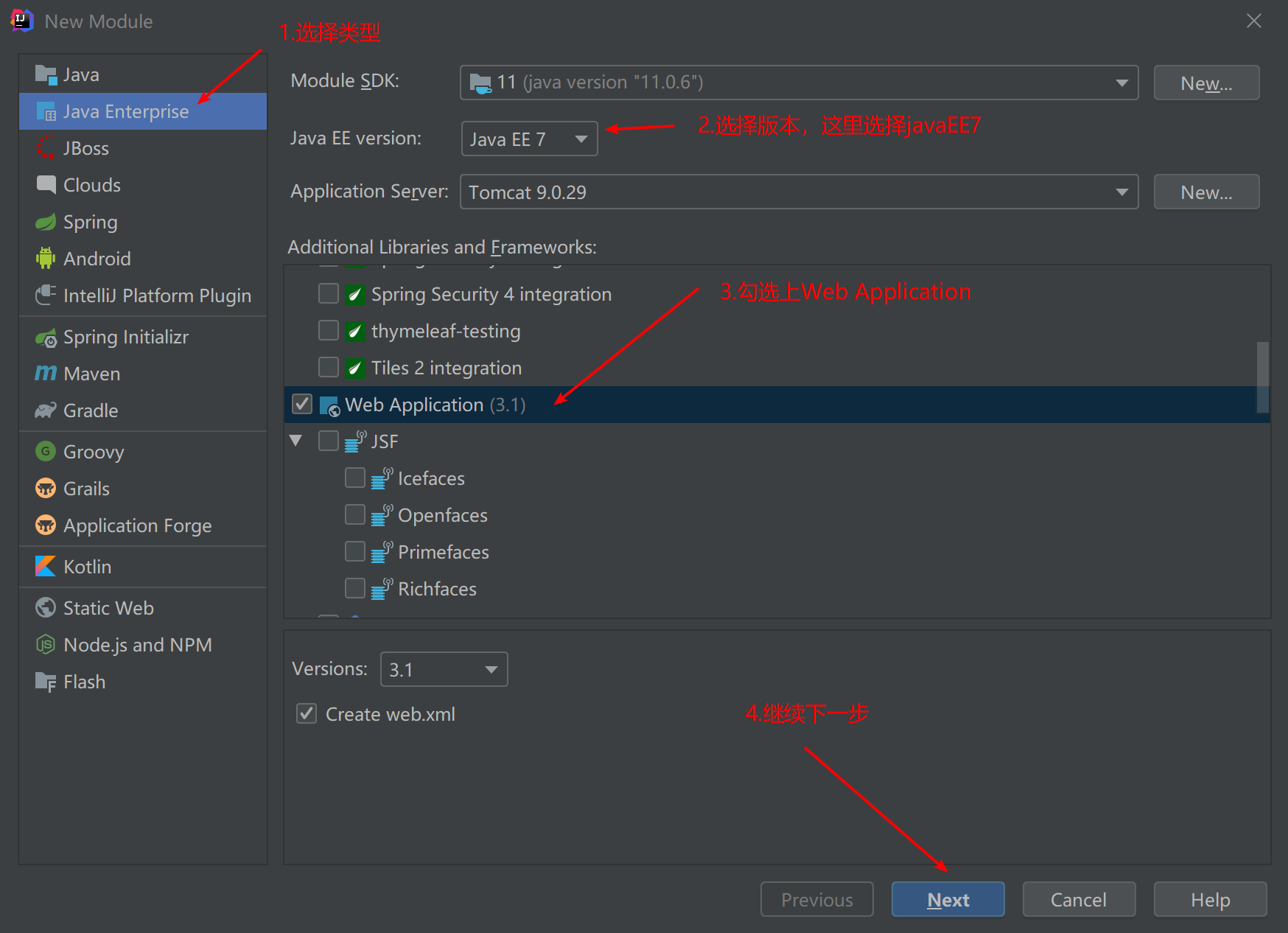This screenshot has height=933, width=1288.
Task: Select Node.js and NPM module type
Action: [x=143, y=645]
